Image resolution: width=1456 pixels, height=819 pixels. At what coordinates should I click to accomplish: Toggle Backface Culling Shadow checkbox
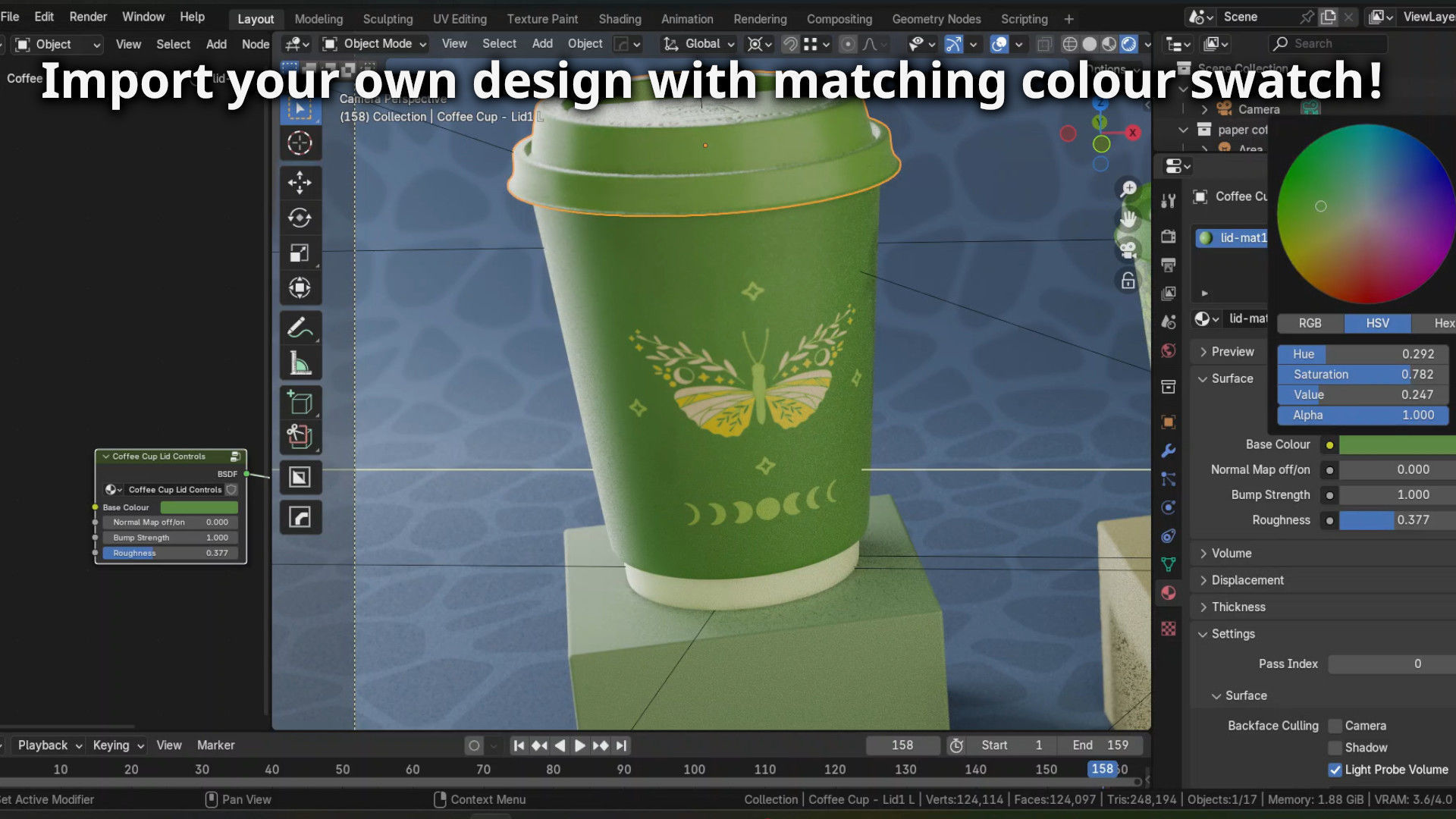pyautogui.click(x=1335, y=748)
